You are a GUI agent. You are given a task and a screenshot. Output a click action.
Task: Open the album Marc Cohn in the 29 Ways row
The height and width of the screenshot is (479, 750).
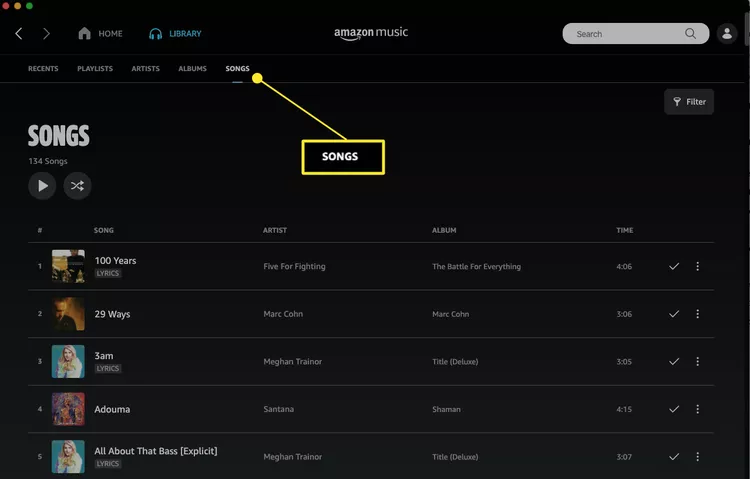pyautogui.click(x=451, y=314)
